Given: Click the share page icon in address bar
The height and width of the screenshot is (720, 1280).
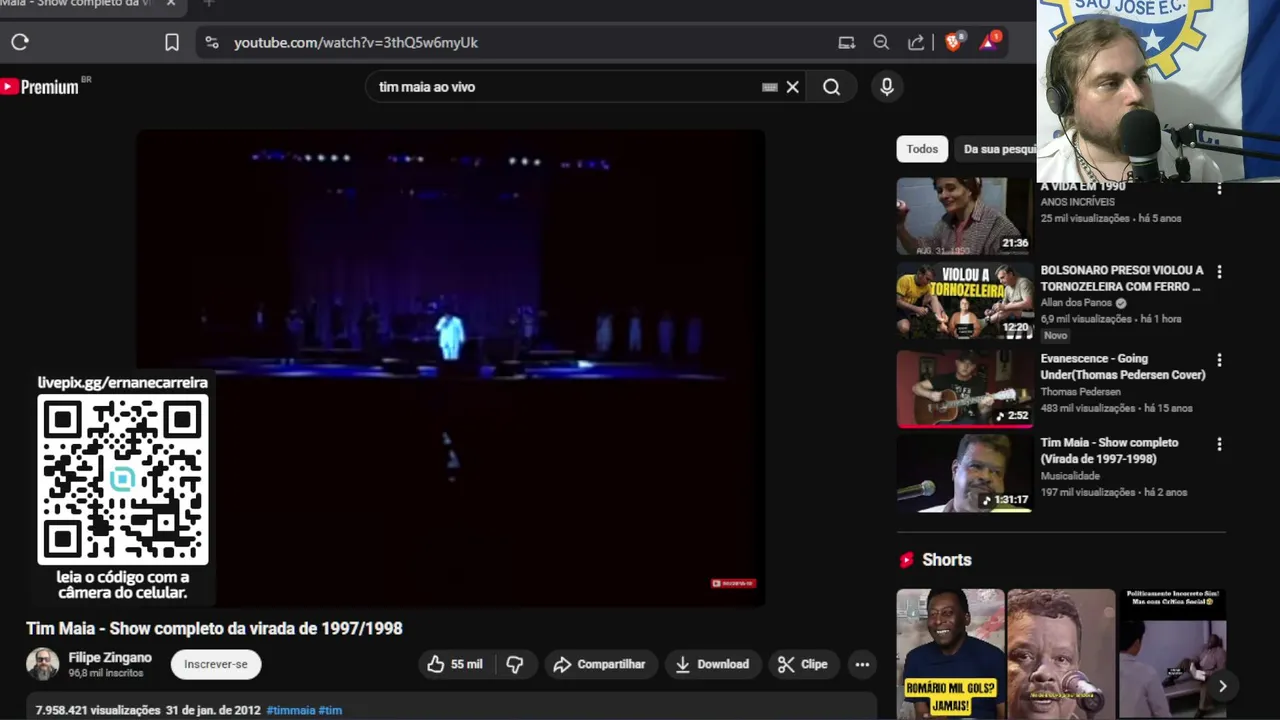Looking at the screenshot, I should pyautogui.click(x=916, y=42).
